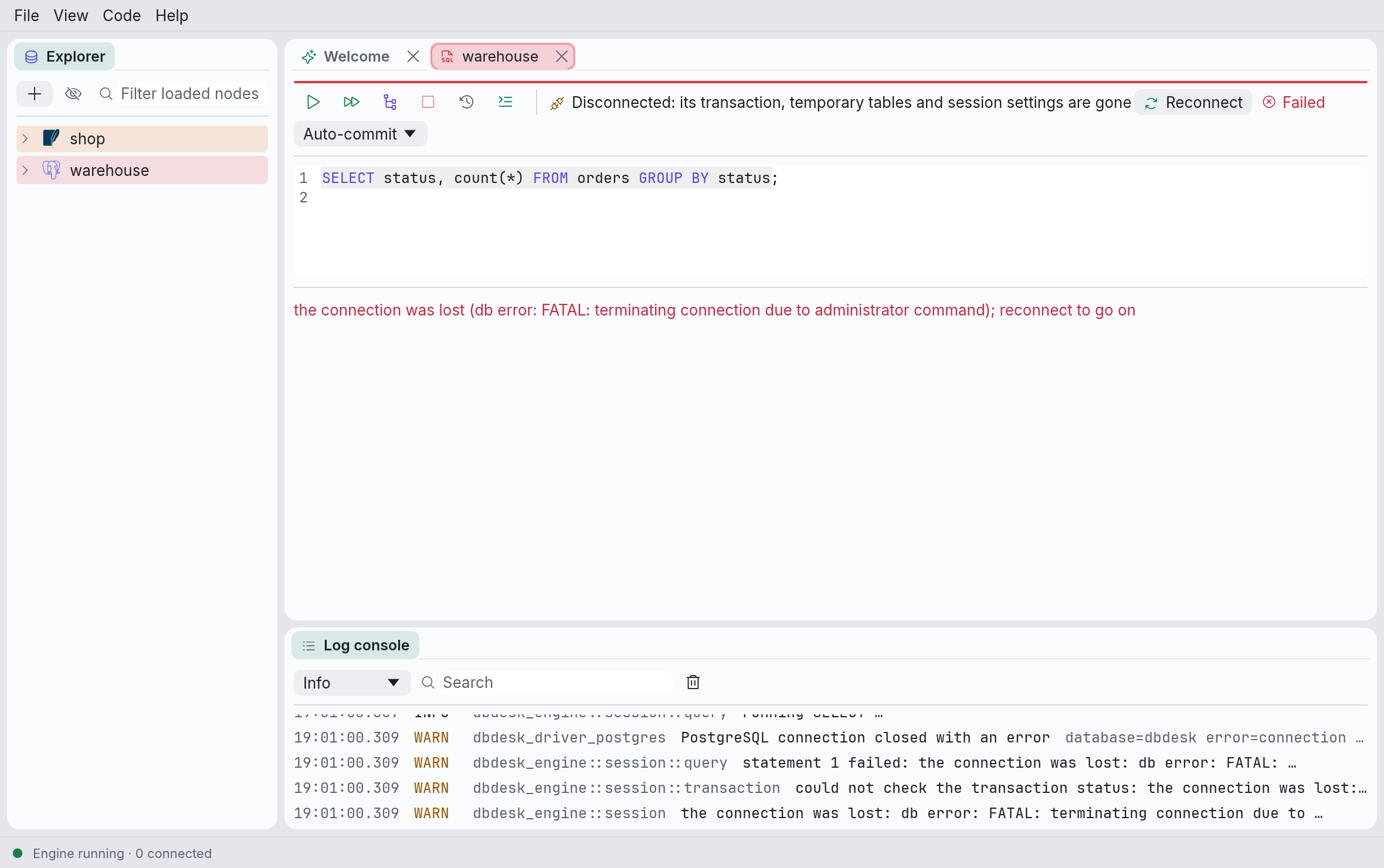The height and width of the screenshot is (868, 1384).
Task: Click the disconnected plug icon
Action: coord(557,103)
